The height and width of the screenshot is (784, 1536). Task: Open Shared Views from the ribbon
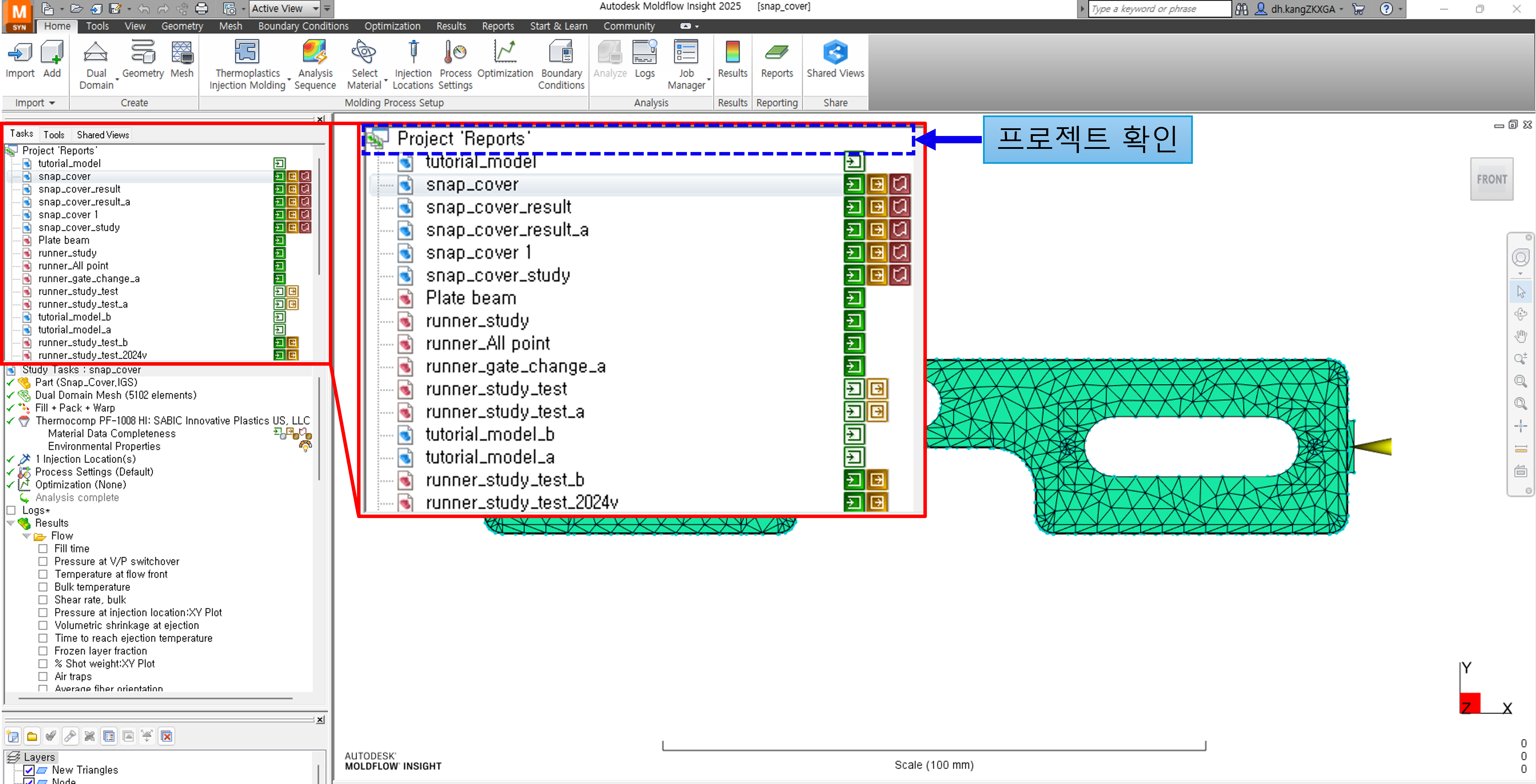[x=835, y=59]
